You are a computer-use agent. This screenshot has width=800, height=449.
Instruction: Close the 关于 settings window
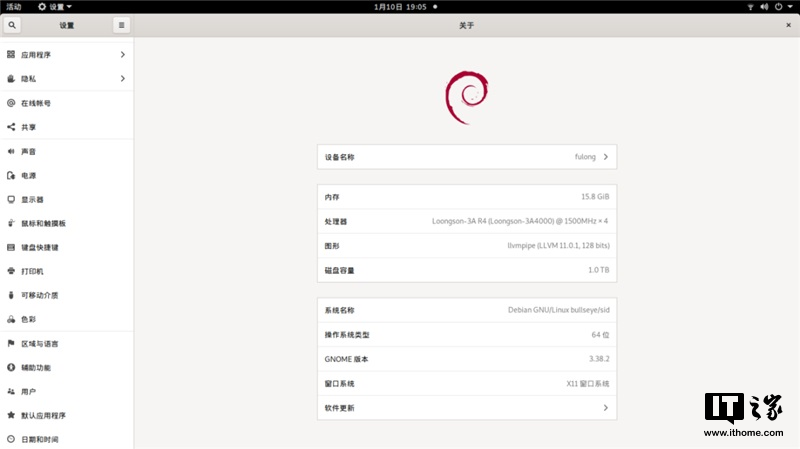tap(788, 25)
